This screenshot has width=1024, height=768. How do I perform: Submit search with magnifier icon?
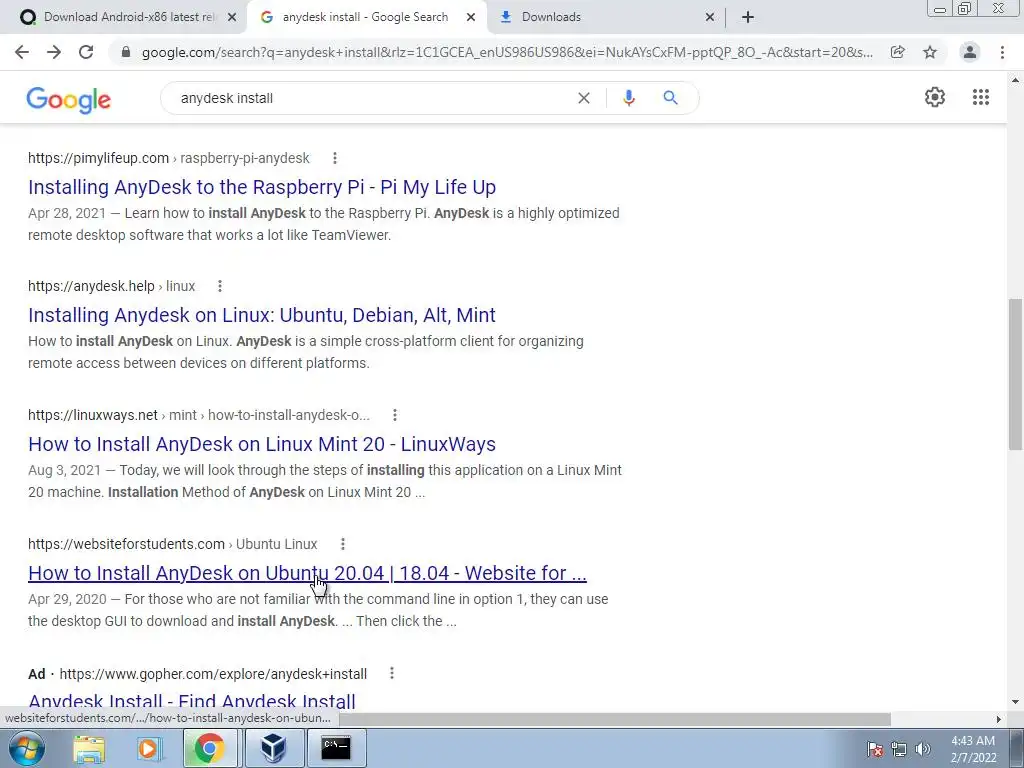click(x=670, y=98)
